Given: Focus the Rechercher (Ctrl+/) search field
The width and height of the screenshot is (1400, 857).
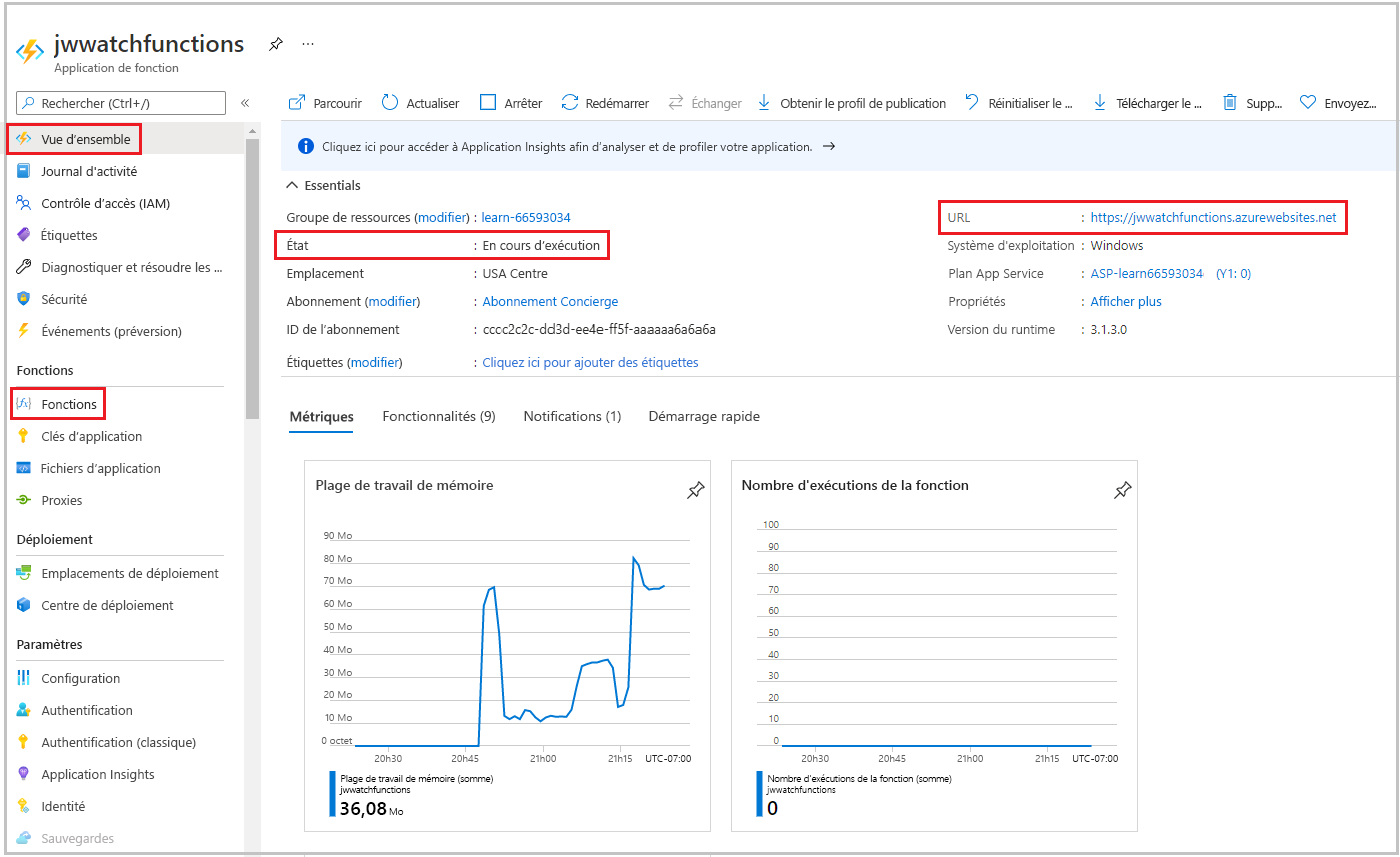Looking at the screenshot, I should pos(121,103).
